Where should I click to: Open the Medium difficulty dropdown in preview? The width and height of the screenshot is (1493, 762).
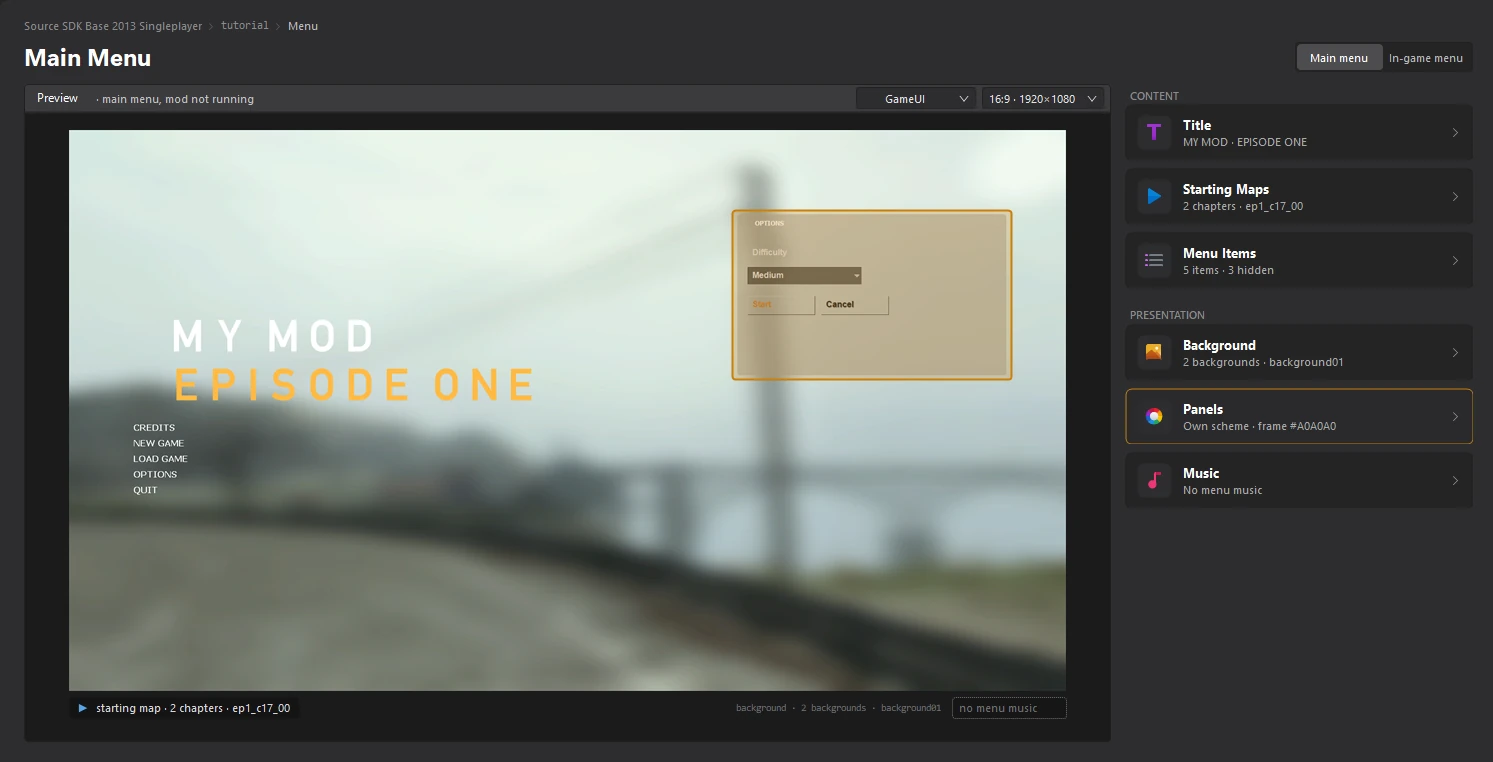point(804,275)
